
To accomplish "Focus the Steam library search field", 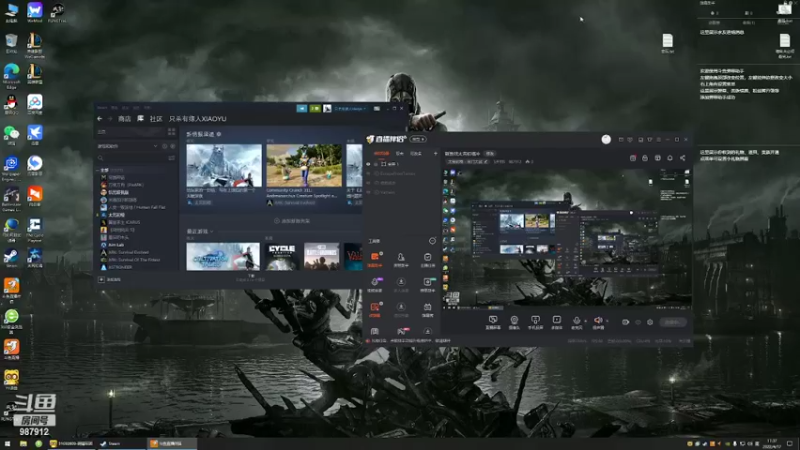I will coord(132,158).
